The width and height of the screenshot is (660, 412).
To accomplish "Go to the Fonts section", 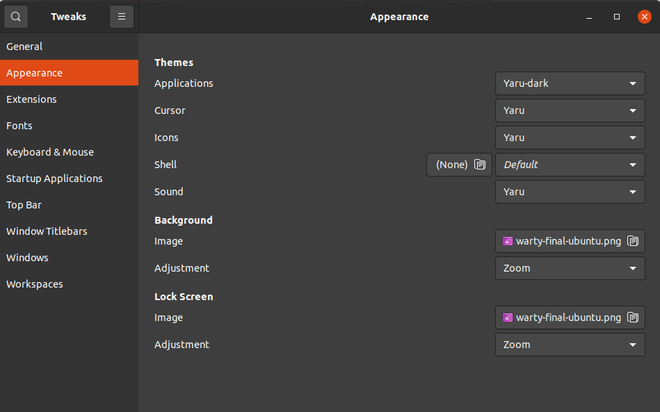I will pos(20,126).
